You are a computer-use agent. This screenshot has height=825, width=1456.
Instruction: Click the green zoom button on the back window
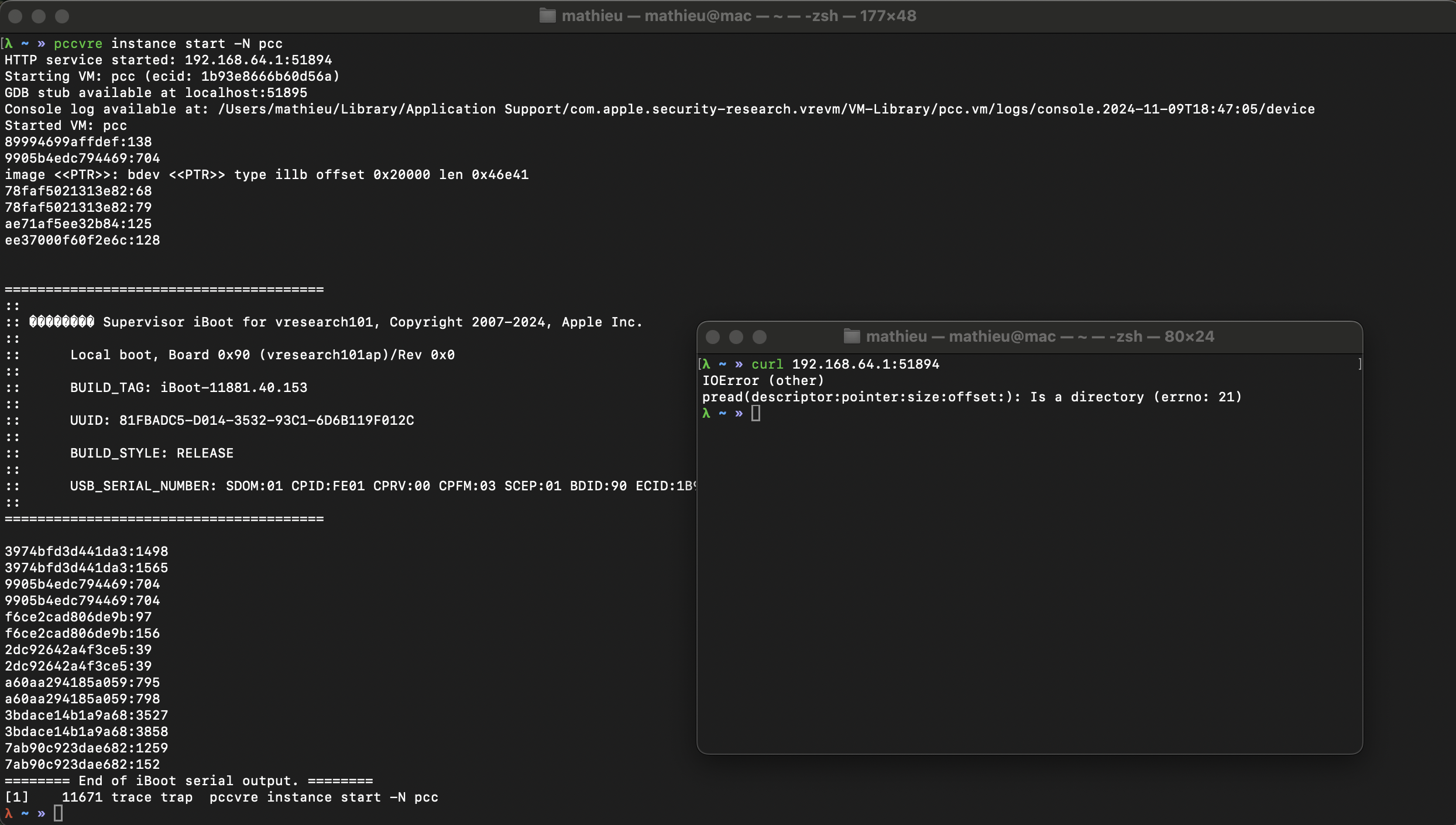62,16
